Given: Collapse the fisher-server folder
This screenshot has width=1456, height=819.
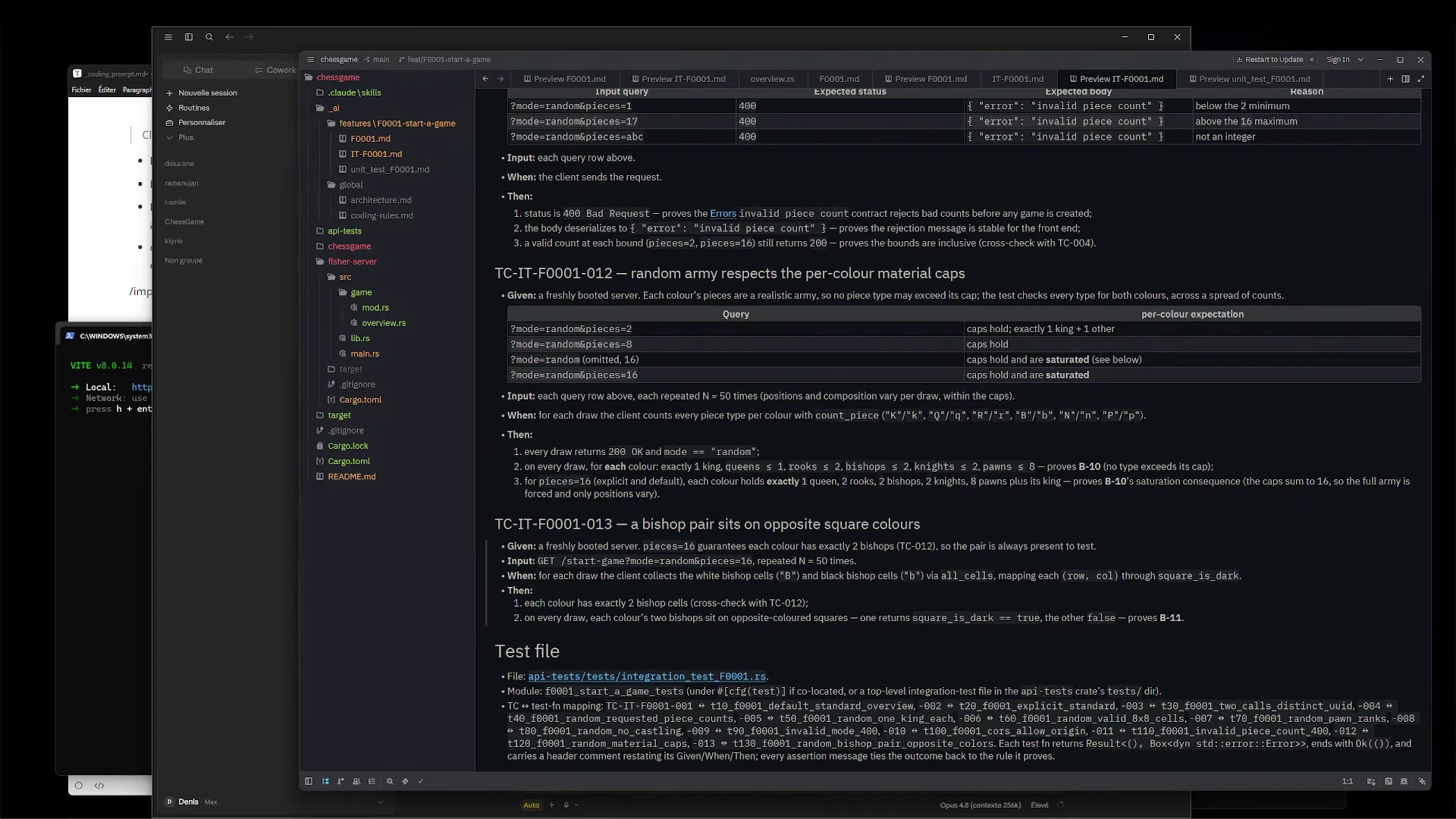Looking at the screenshot, I should pos(352,262).
